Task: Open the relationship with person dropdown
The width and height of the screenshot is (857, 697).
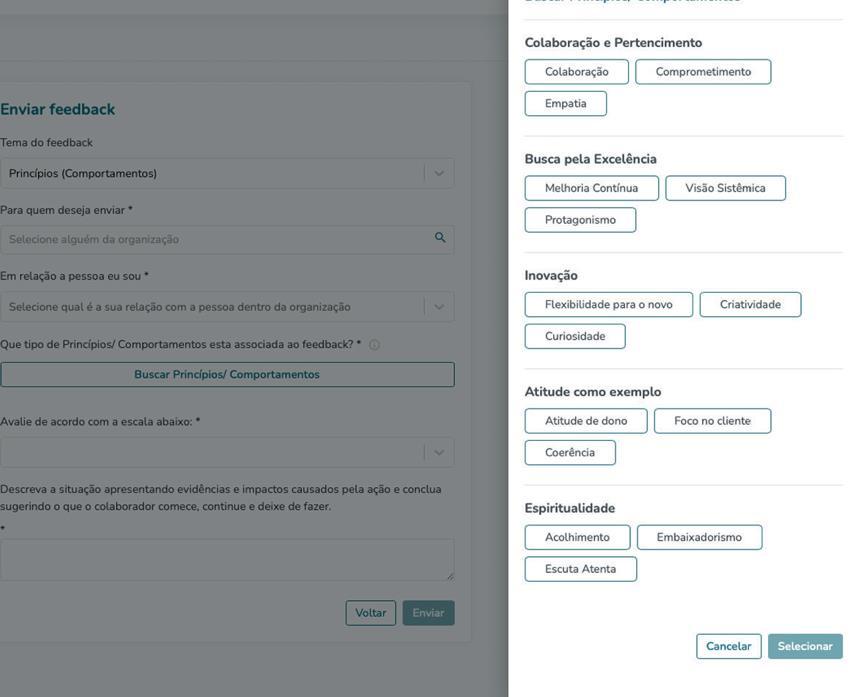Action: pyautogui.click(x=438, y=307)
